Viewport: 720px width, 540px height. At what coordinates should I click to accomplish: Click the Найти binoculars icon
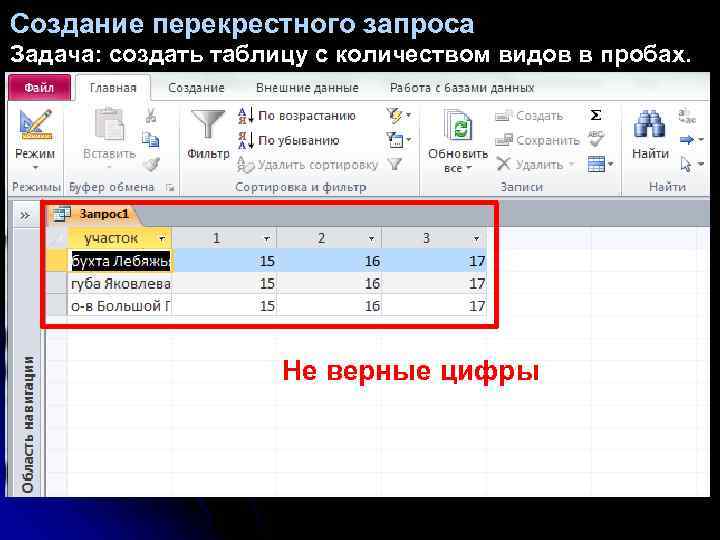point(650,124)
